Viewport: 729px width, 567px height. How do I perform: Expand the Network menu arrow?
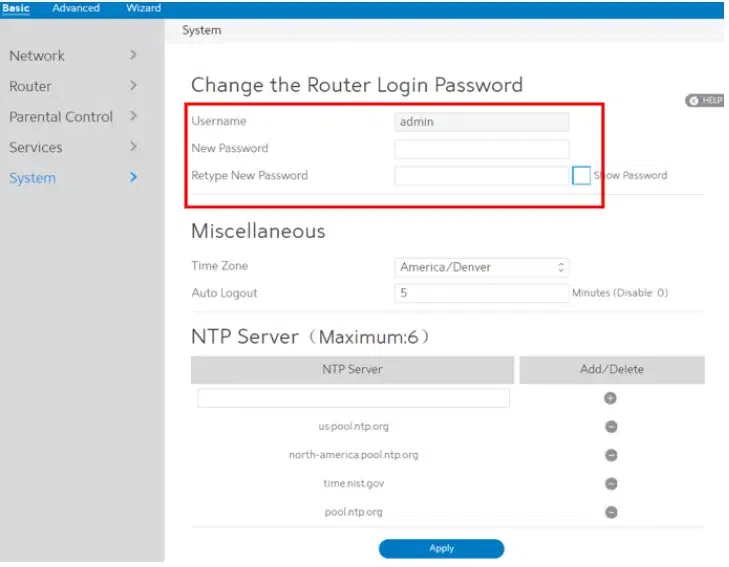coord(133,55)
